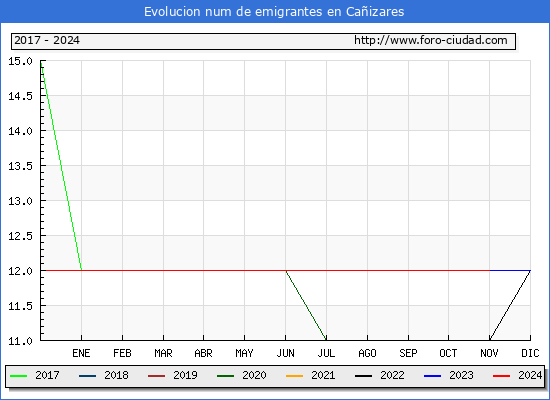This screenshot has width=550, height=400.
Task: Click the 15.0 y-axis value label
Action: [x=20, y=61]
